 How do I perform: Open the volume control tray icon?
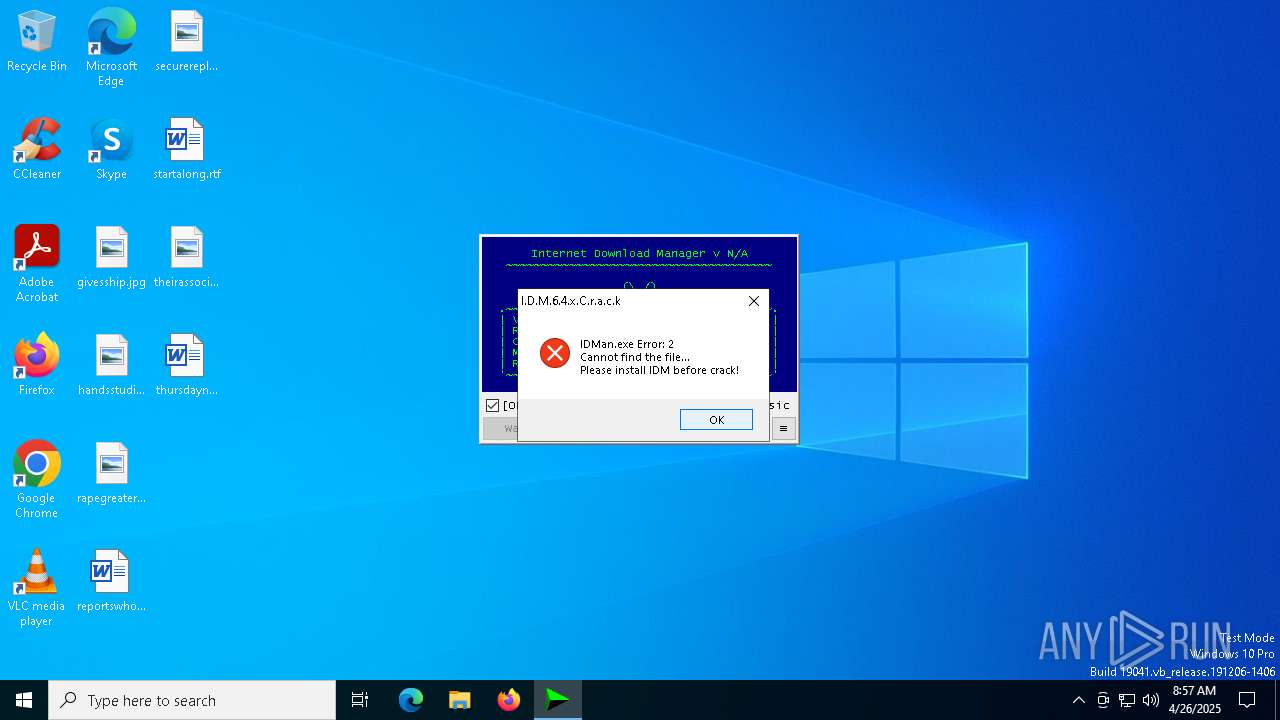point(1151,700)
